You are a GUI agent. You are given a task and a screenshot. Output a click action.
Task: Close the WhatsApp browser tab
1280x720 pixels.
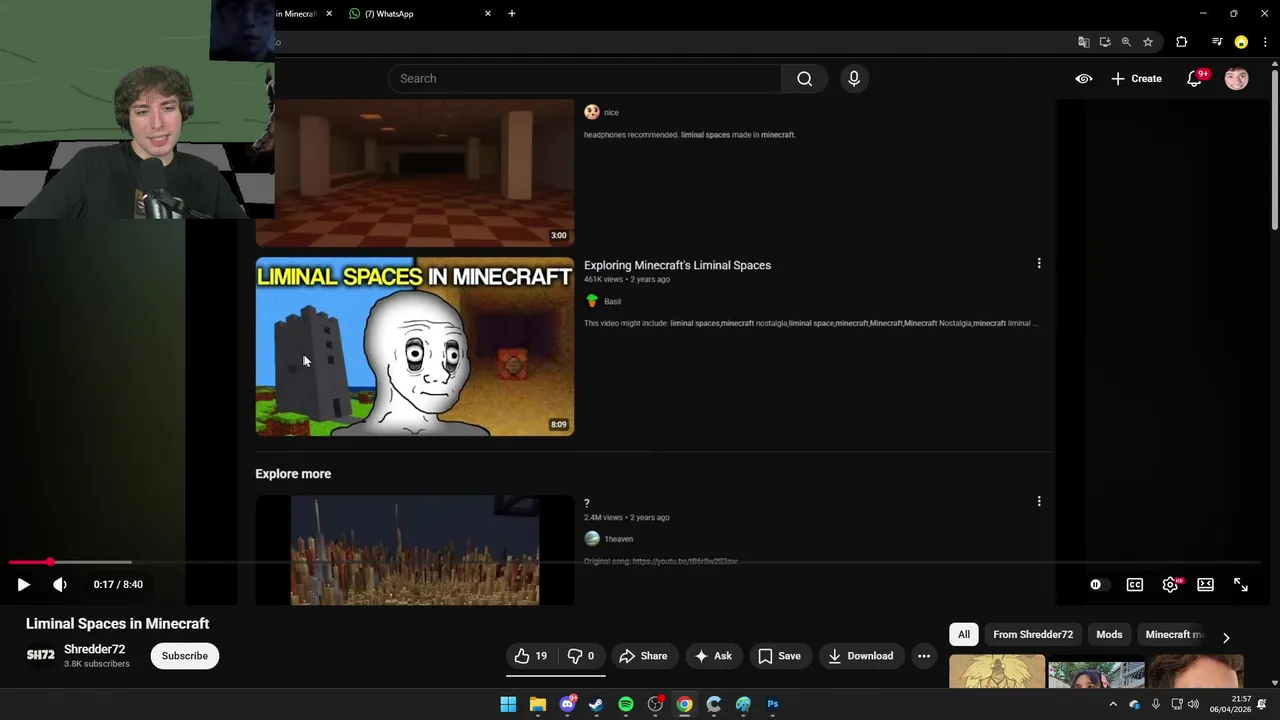pos(488,13)
